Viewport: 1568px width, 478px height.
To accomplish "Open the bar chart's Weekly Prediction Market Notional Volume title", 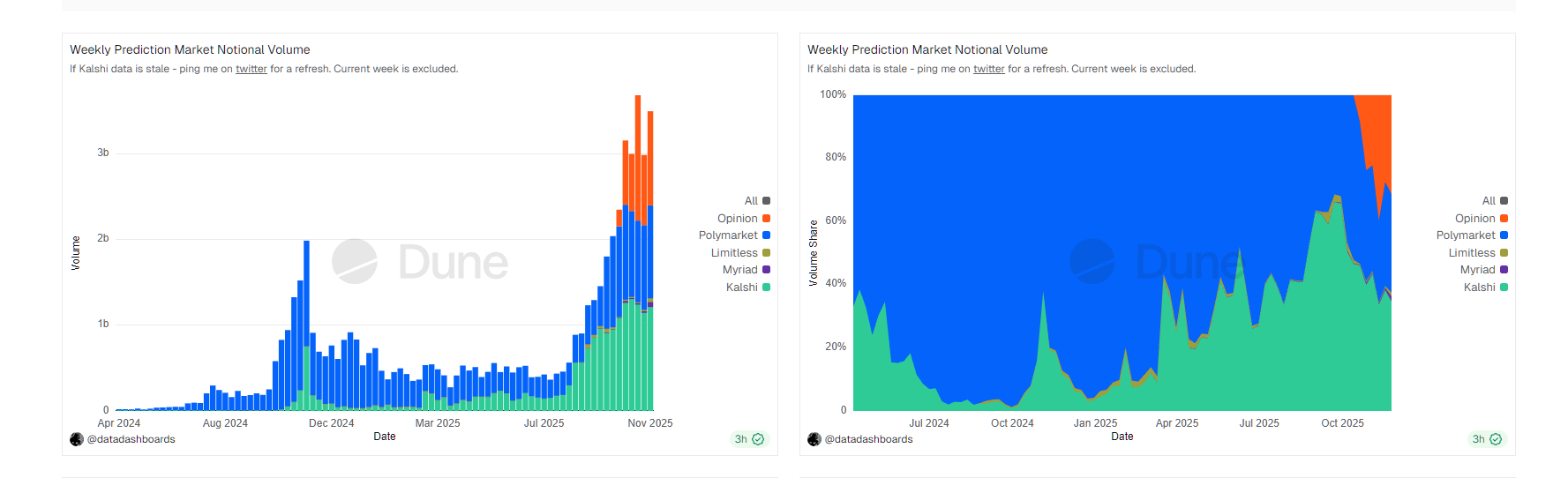I will coord(190,49).
